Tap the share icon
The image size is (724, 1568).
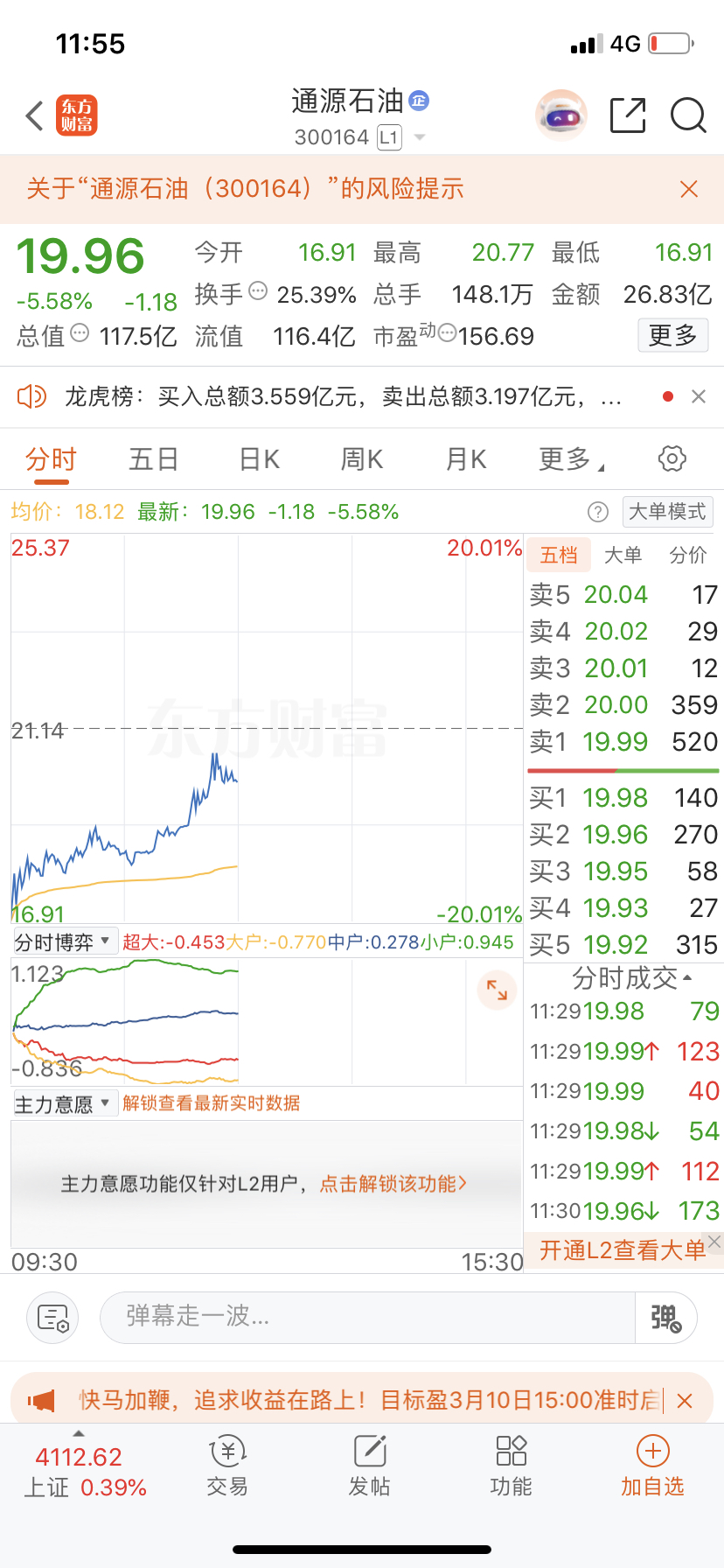click(x=627, y=115)
